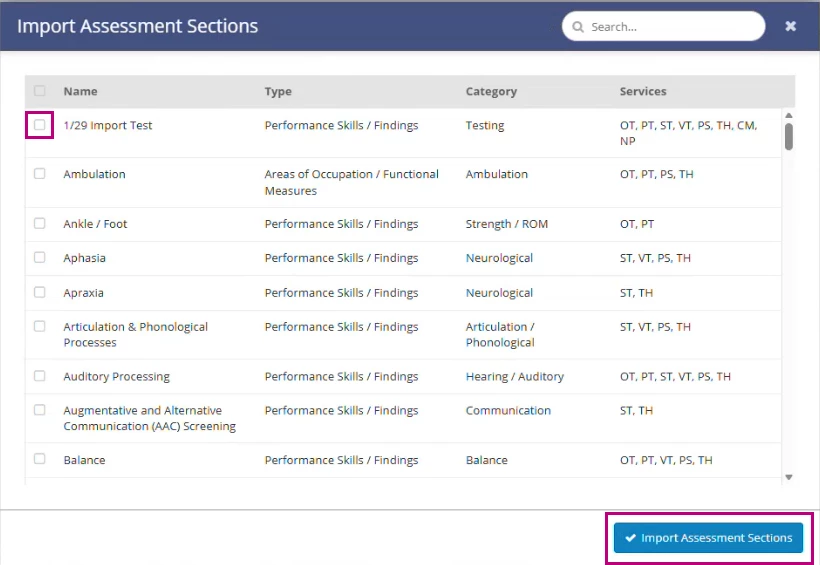
Task: Click the OT, PT services cell
Action: click(637, 224)
